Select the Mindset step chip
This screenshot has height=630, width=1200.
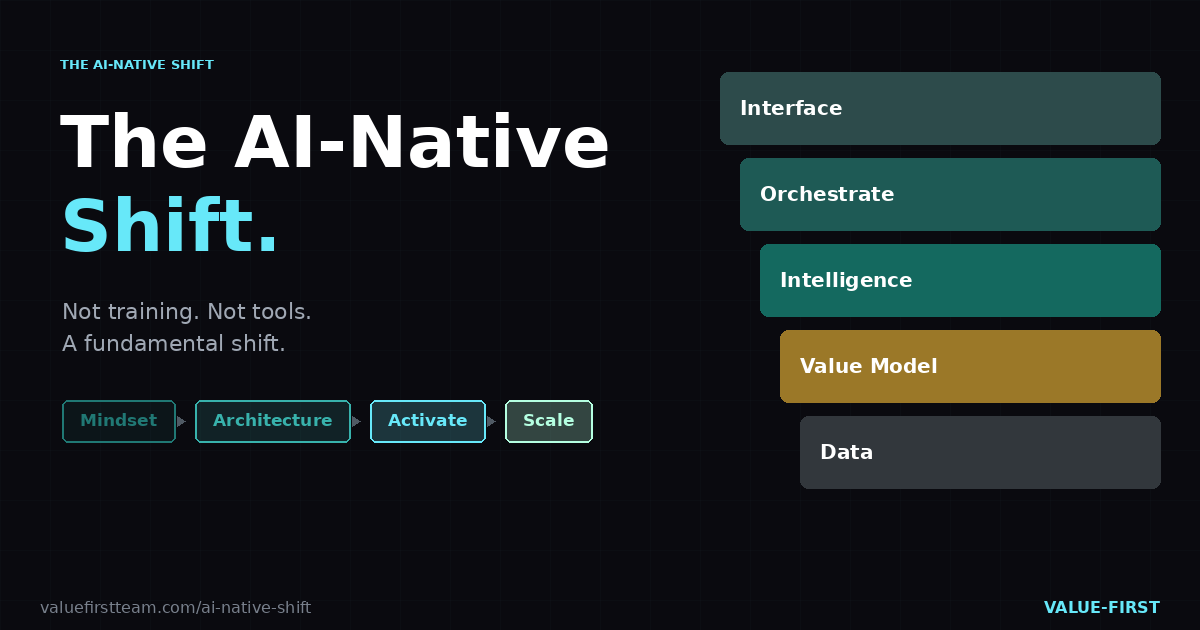click(x=119, y=421)
